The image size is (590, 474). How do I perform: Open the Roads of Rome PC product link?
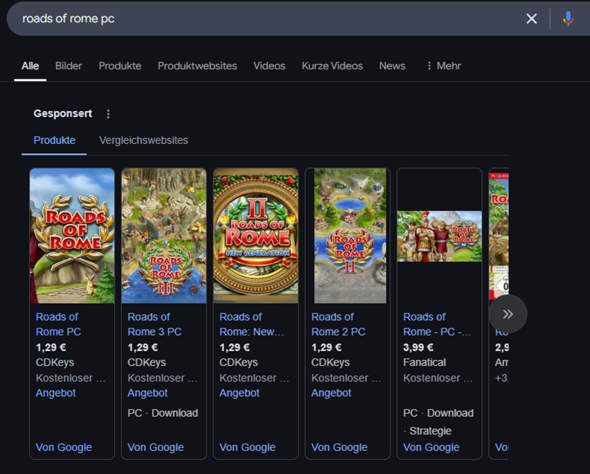coord(58,324)
